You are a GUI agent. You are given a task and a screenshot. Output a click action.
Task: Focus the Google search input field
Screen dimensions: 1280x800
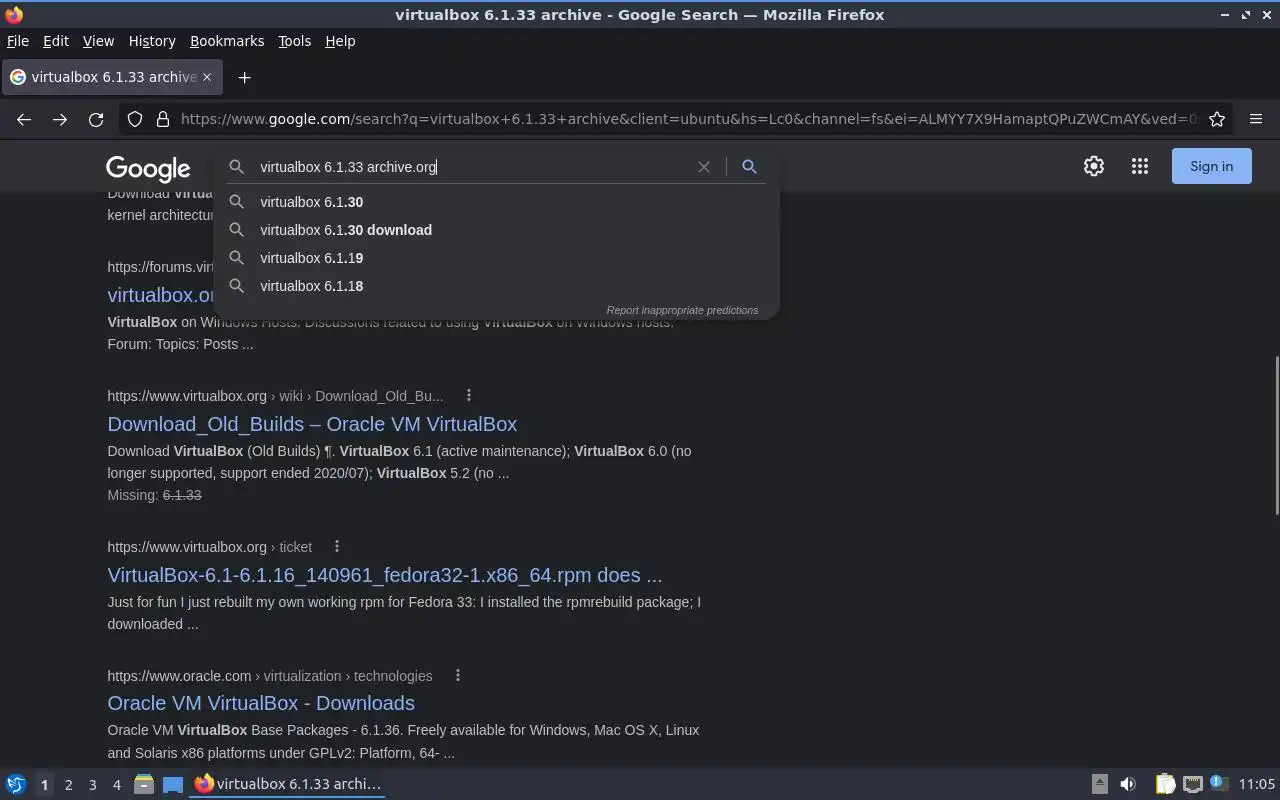point(470,167)
